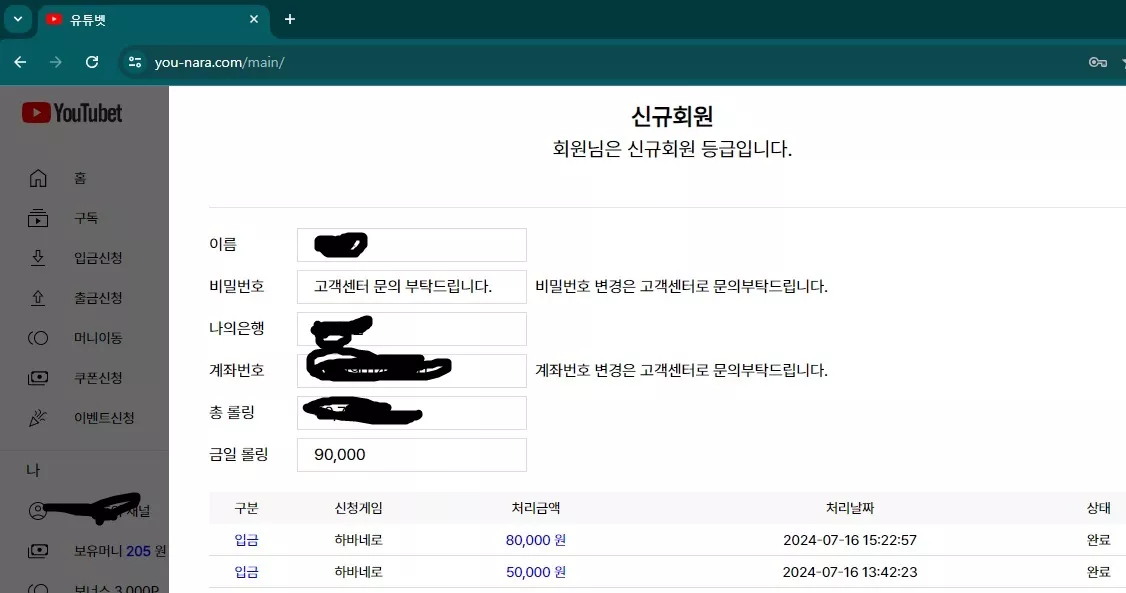Go back using browser back arrow
Screen dimensions: 1126x593
(20, 62)
